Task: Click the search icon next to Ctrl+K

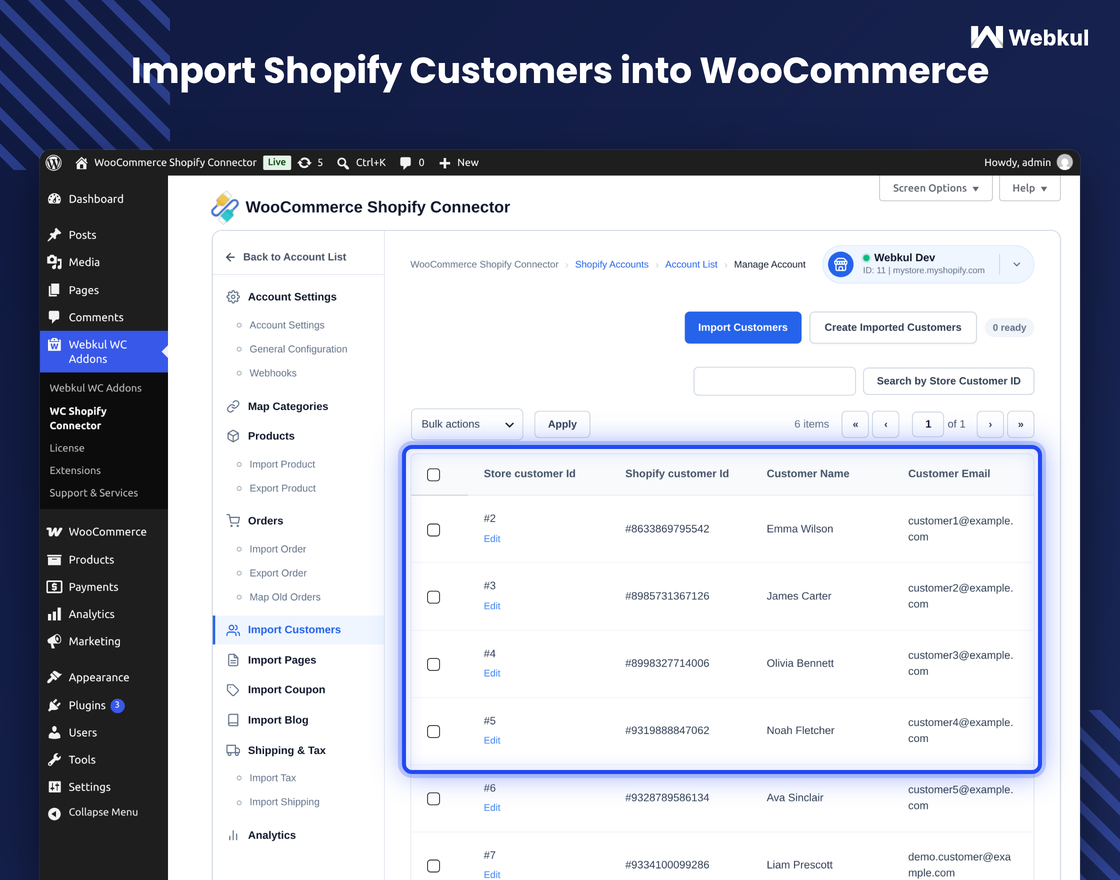Action: [343, 163]
